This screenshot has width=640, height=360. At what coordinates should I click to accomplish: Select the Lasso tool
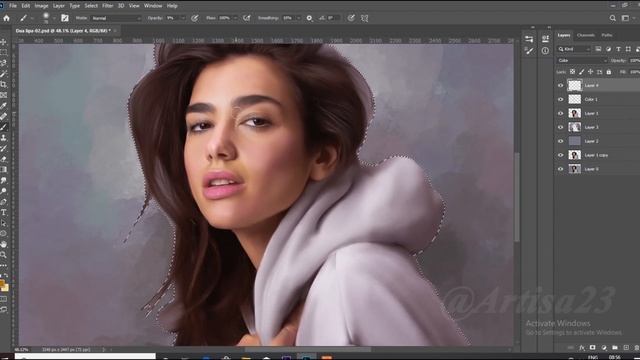point(4,63)
